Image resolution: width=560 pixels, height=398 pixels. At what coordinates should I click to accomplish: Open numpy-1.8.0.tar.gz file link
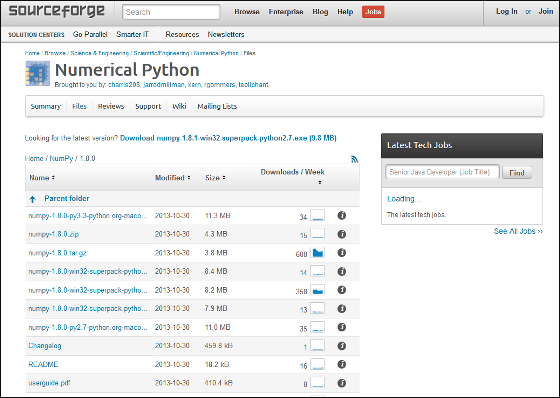[x=57, y=253]
